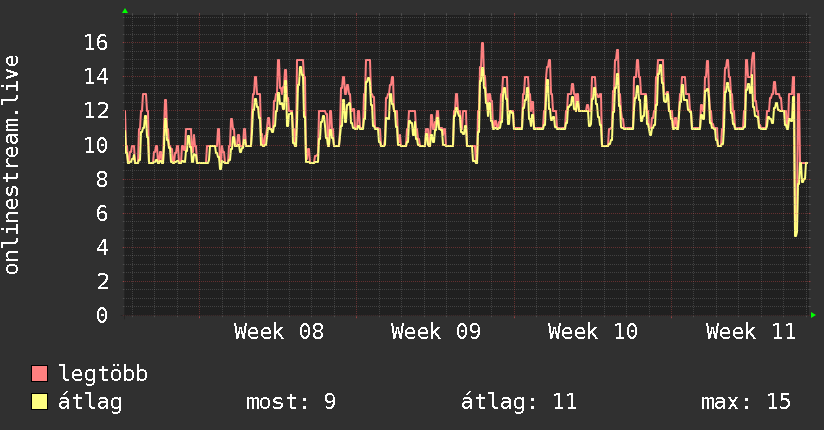Click the y-axis label 16
The image size is (824, 430).
[96, 43]
